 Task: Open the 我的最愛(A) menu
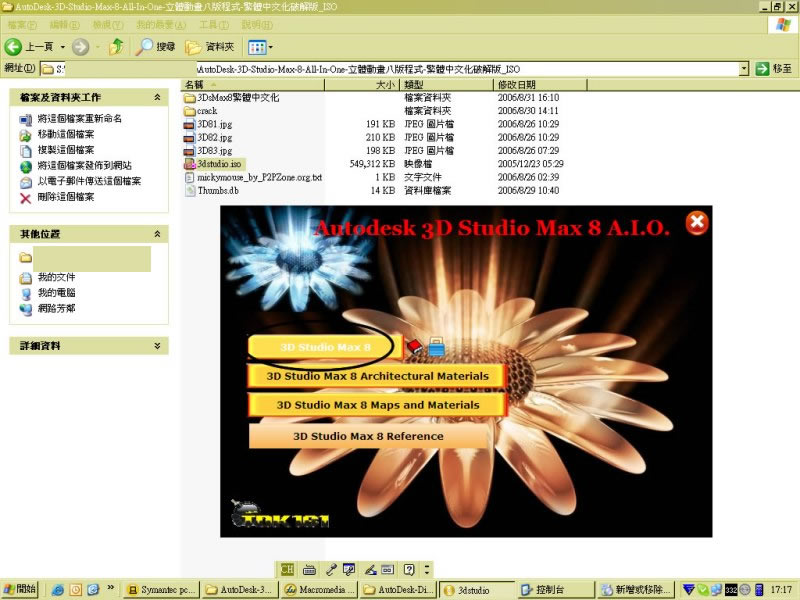click(161, 24)
